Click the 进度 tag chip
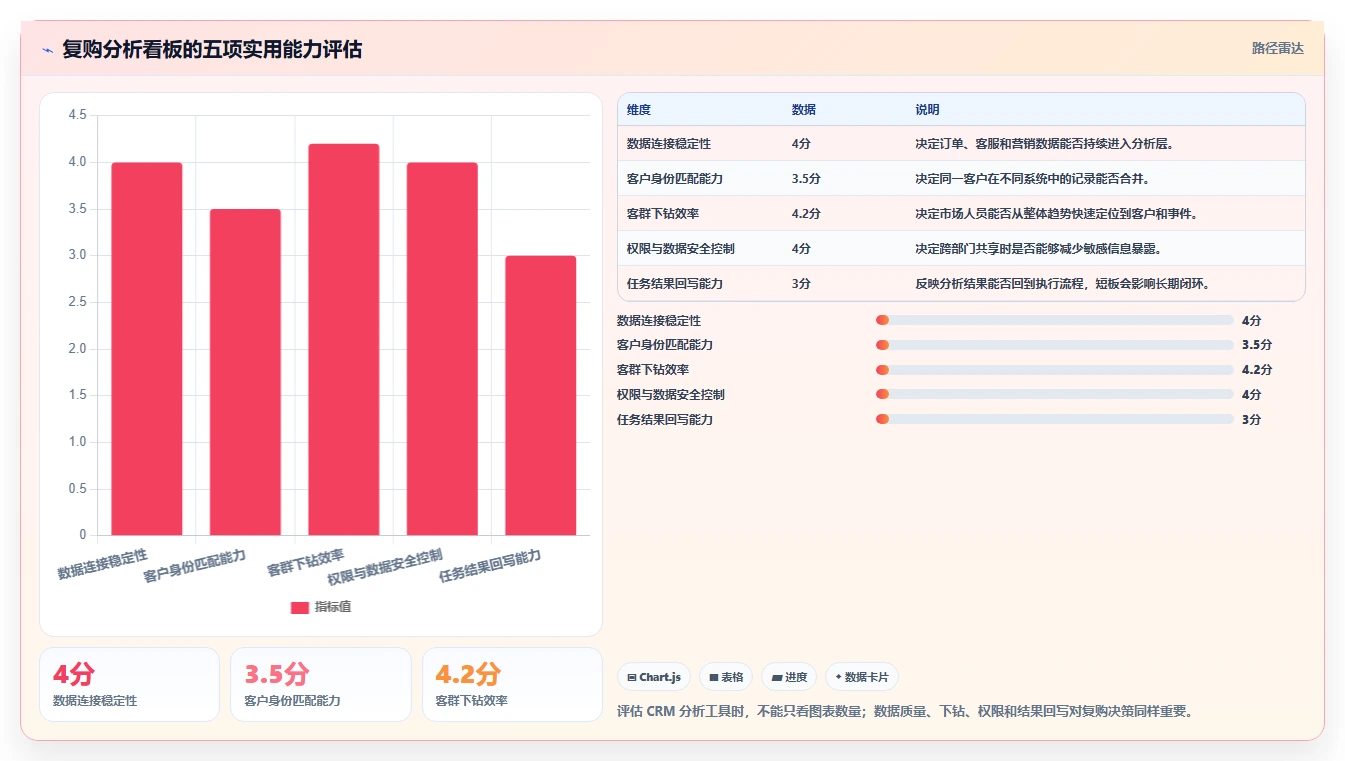The width and height of the screenshot is (1345, 761). click(x=789, y=677)
